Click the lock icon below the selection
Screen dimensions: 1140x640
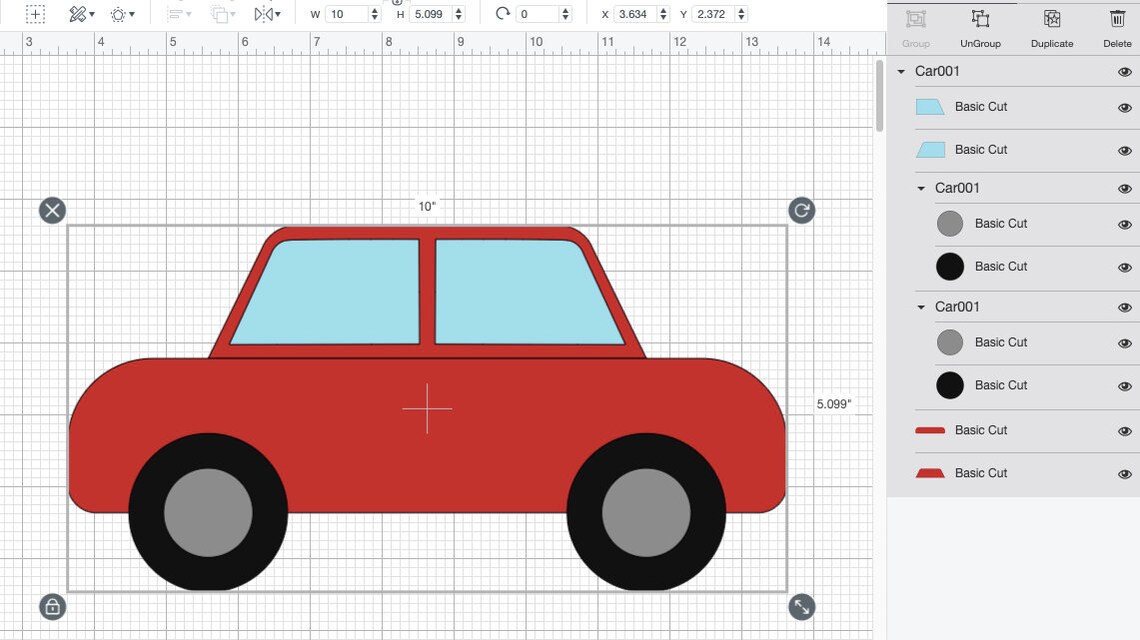coord(52,606)
